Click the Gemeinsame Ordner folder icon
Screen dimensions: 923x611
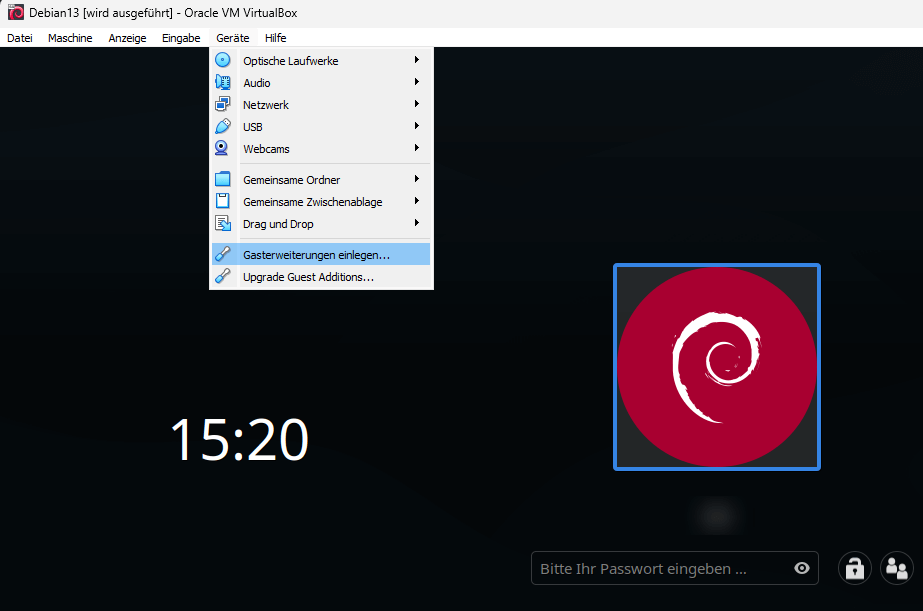click(x=223, y=179)
